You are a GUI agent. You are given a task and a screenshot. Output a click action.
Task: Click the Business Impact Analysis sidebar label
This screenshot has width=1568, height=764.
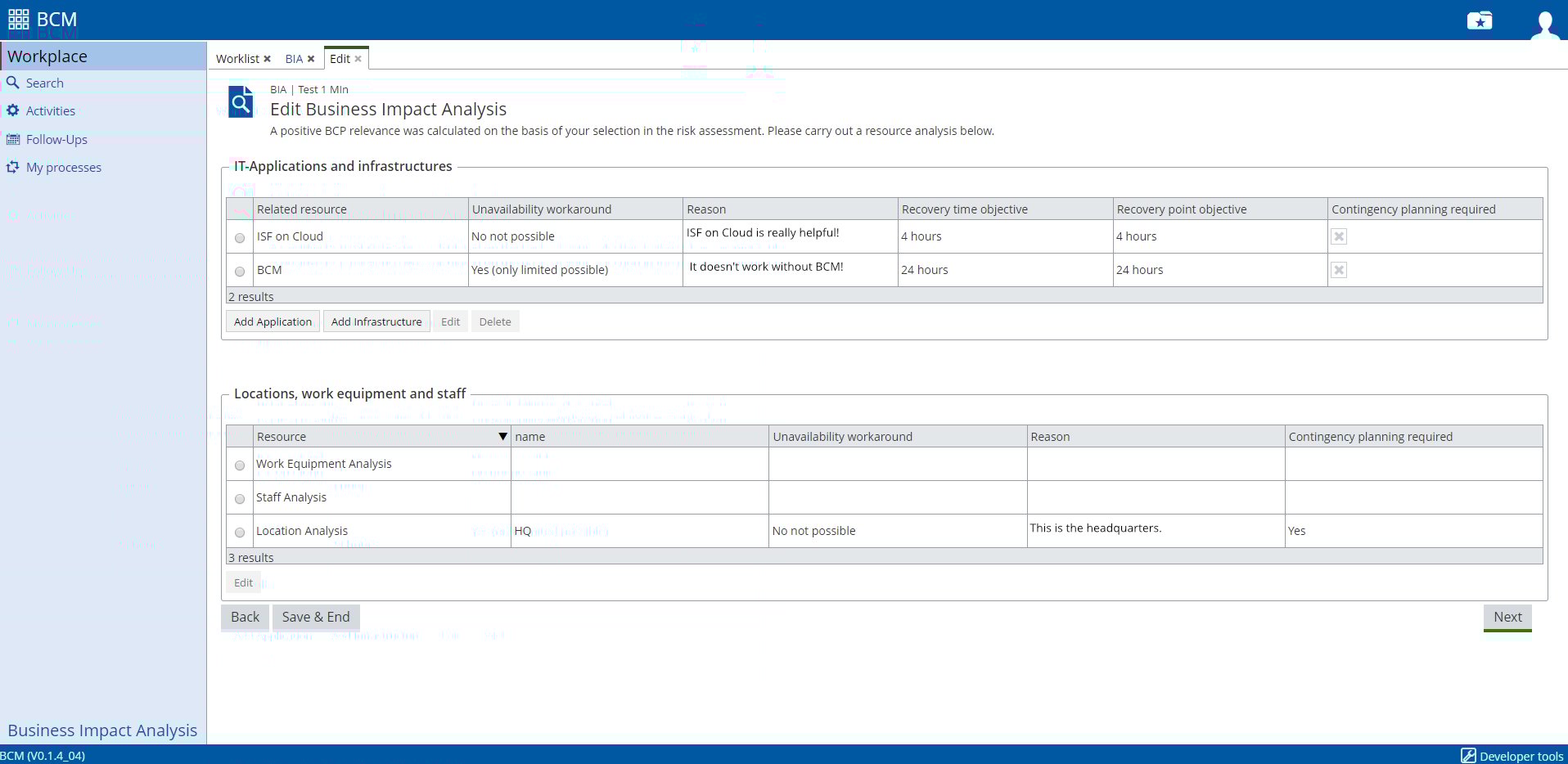(x=102, y=730)
